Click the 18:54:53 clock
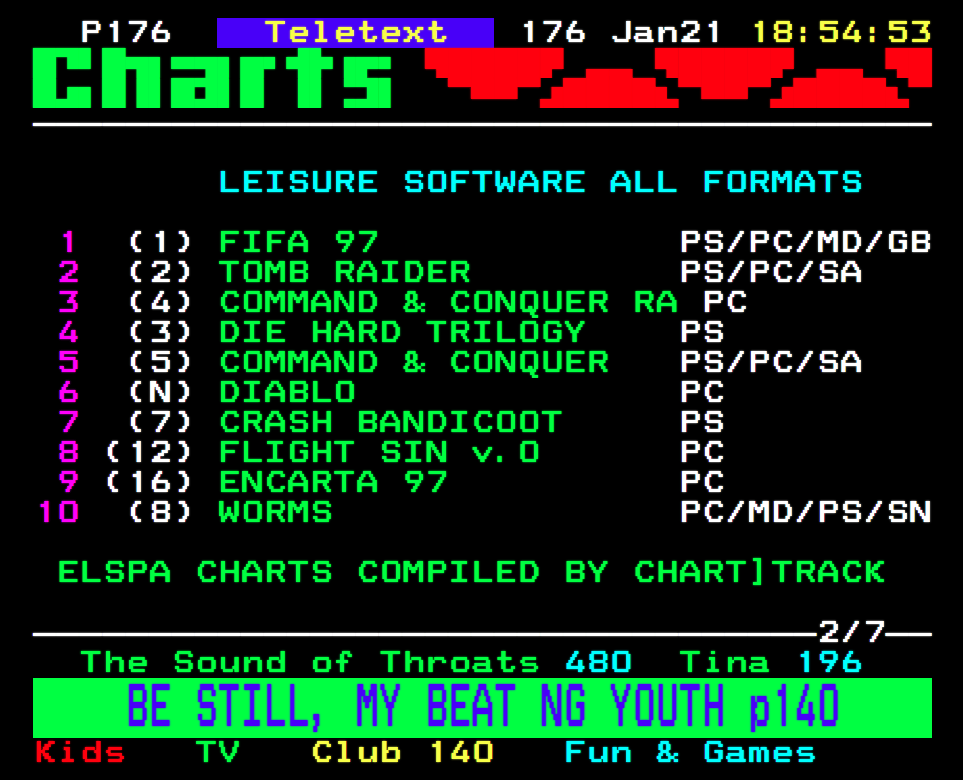The width and height of the screenshot is (963, 780). pyautogui.click(x=842, y=32)
